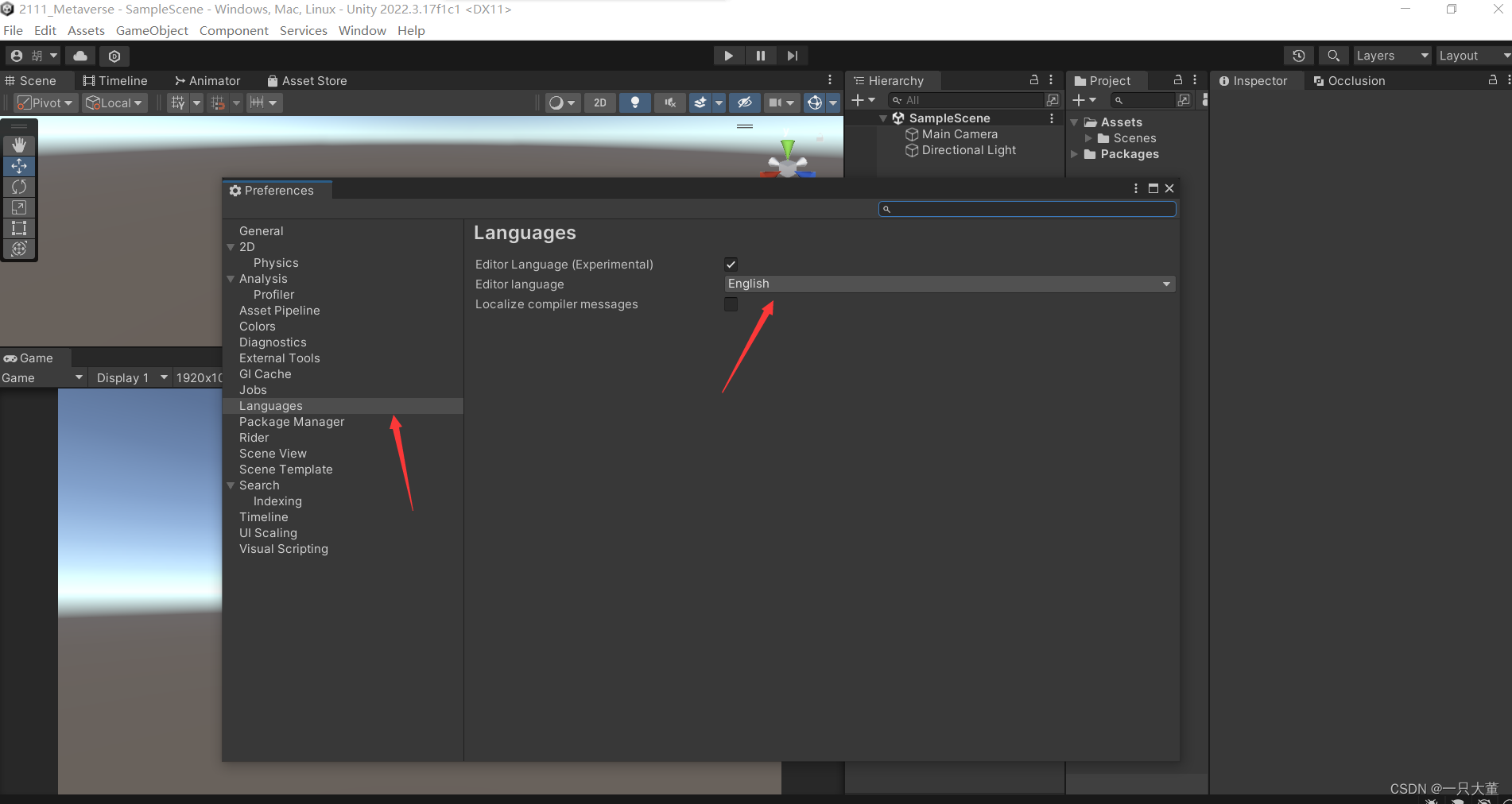Select the Scale tool
Screen dimensions: 1512x804
coord(19,207)
